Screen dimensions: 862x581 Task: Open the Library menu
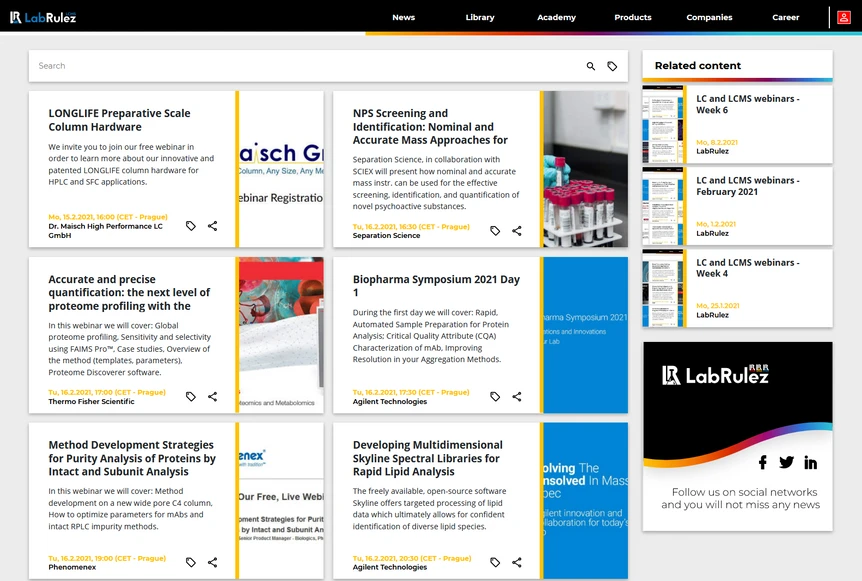[x=480, y=18]
